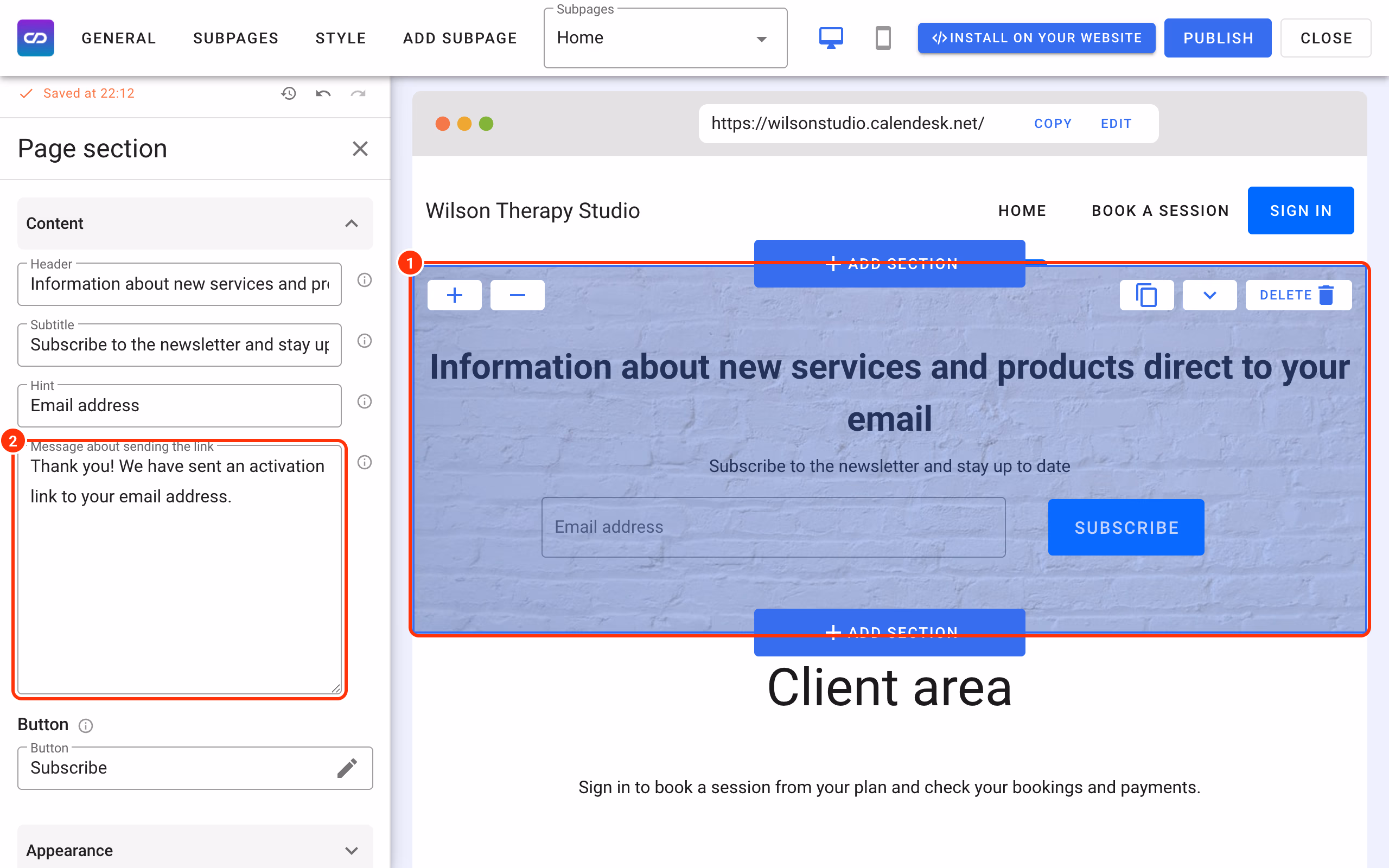Edit the Subscribe button with pencil icon
The image size is (1389, 868).
click(347, 768)
